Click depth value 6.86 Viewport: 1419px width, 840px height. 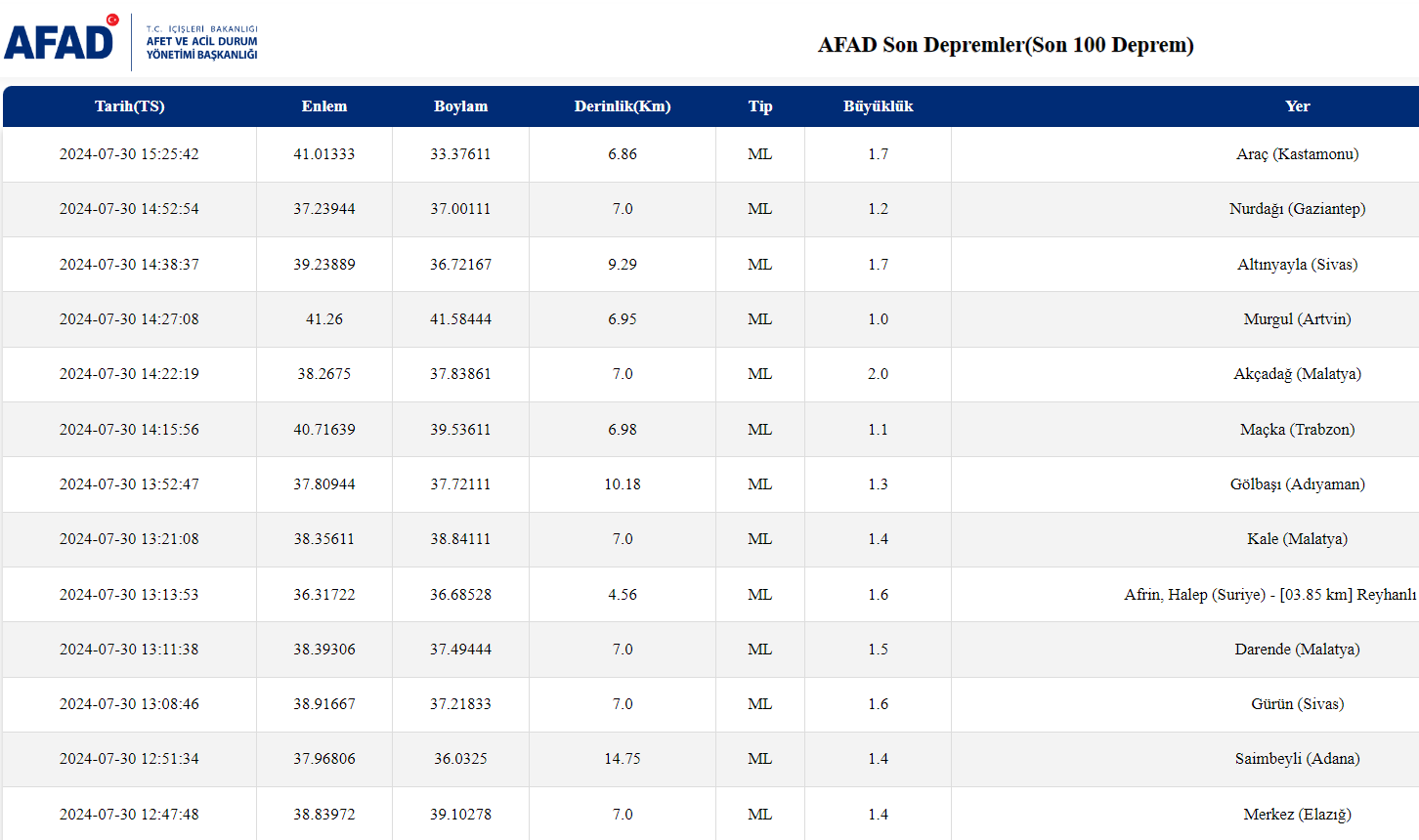click(623, 154)
